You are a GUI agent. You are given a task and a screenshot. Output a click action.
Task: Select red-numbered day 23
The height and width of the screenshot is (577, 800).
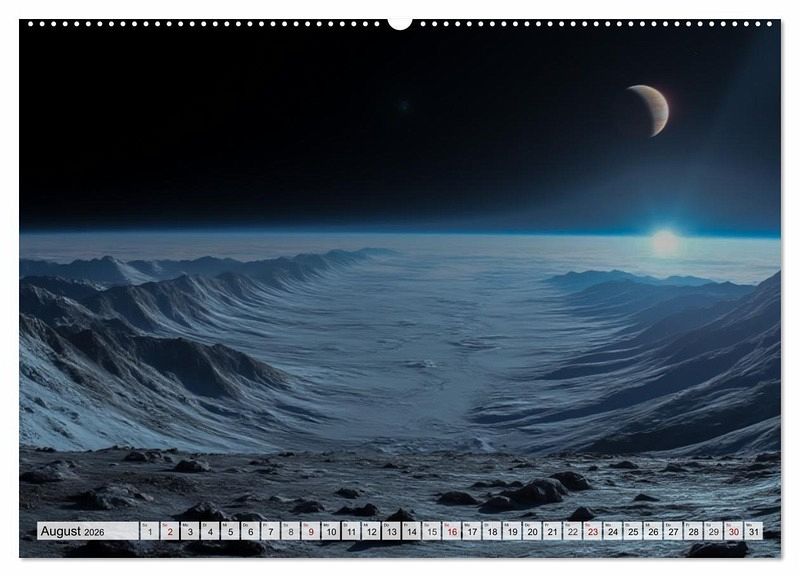[x=593, y=532]
